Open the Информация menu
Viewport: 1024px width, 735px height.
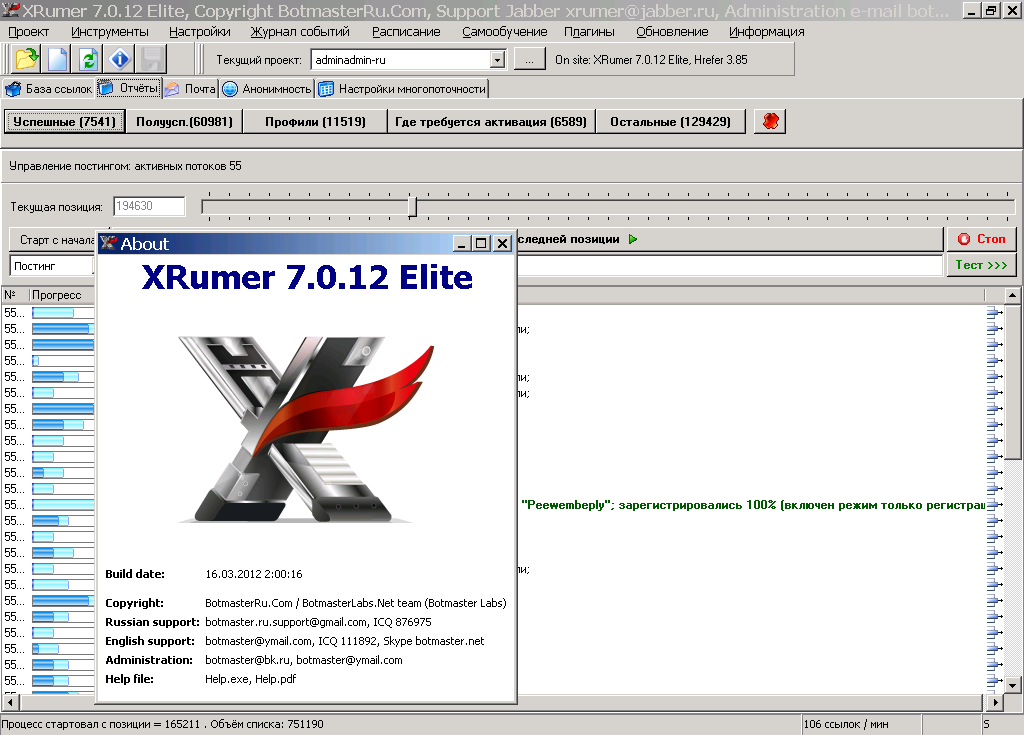[x=767, y=31]
